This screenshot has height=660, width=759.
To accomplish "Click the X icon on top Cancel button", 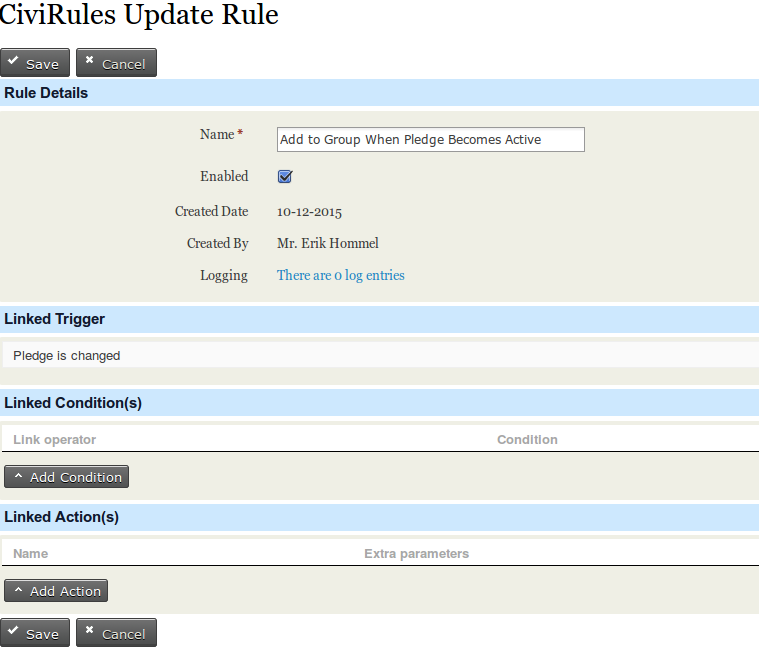I will (89, 62).
